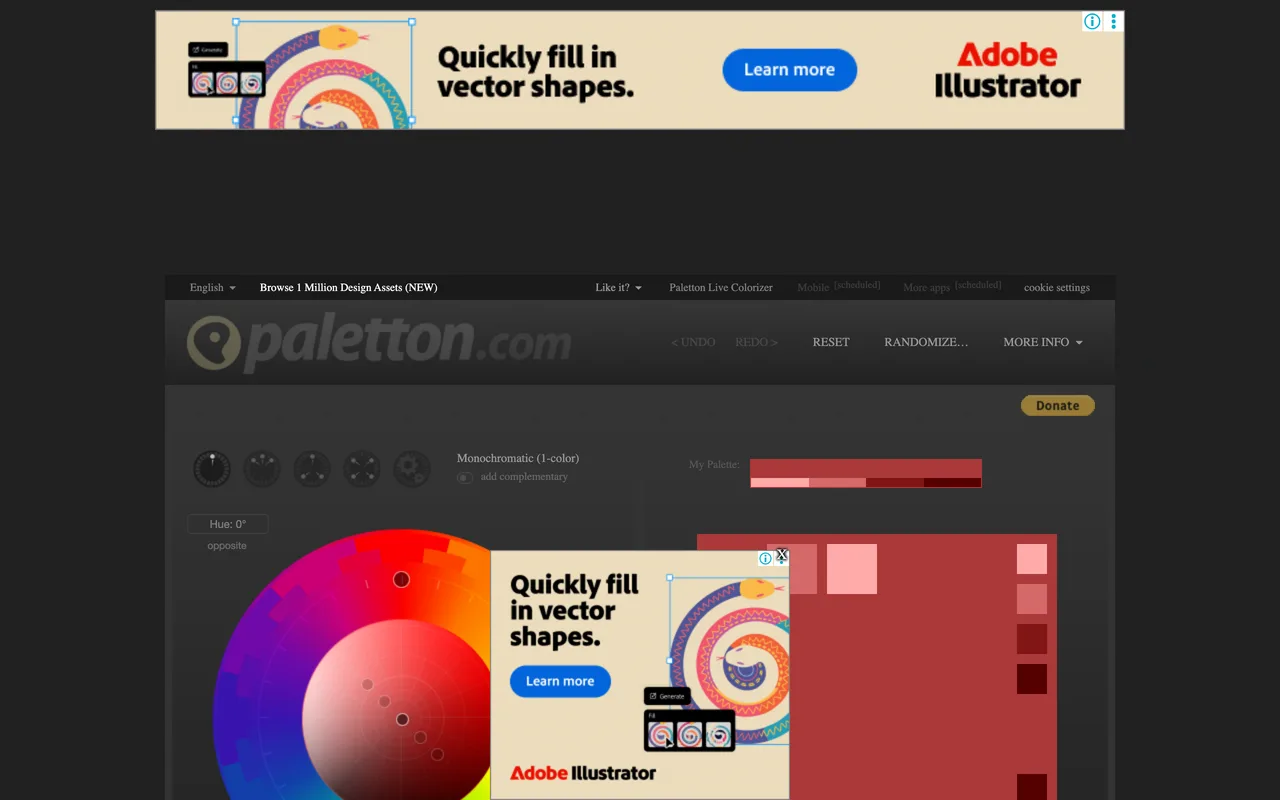Image resolution: width=1280 pixels, height=800 pixels.
Task: Click the hue marker dot on color wheel ring
Action: pyautogui.click(x=401, y=579)
